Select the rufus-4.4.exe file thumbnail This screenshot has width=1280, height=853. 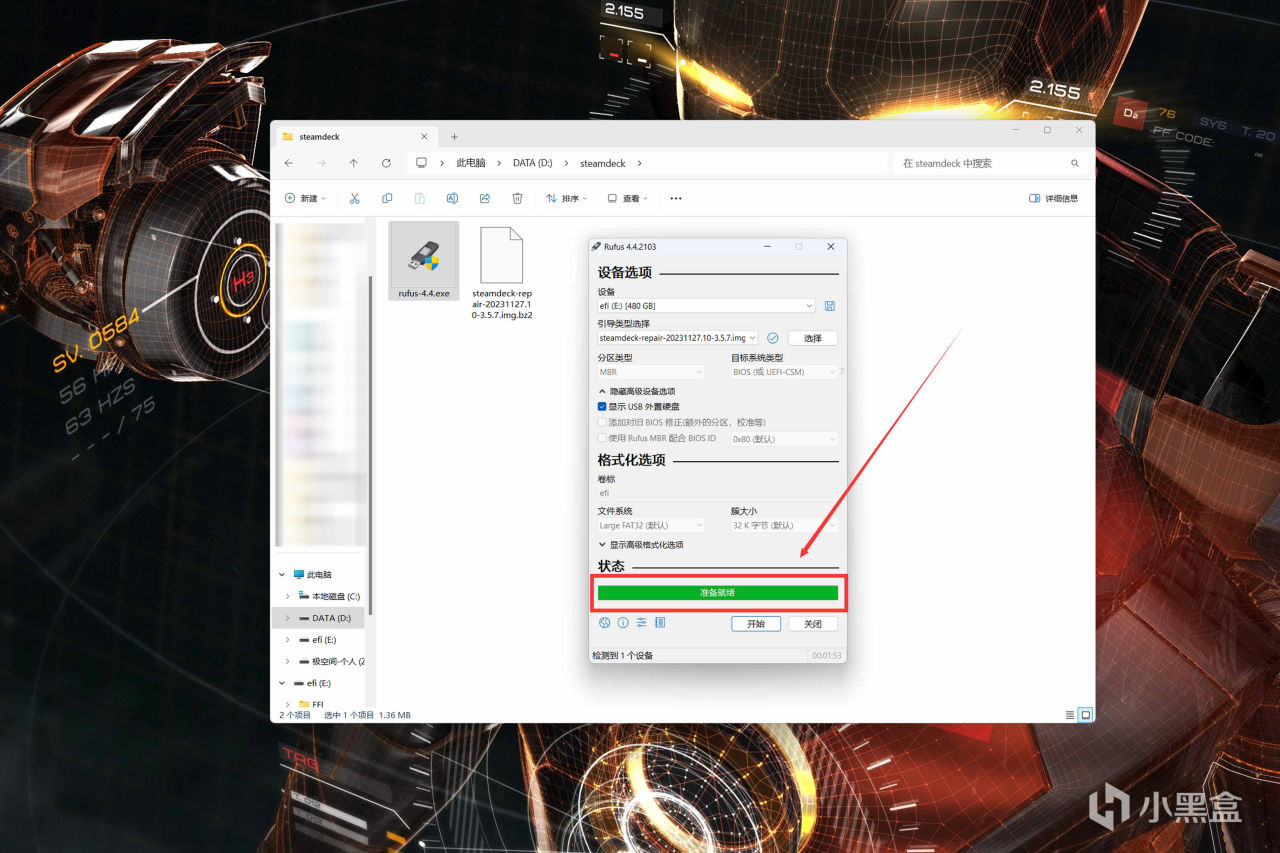423,258
